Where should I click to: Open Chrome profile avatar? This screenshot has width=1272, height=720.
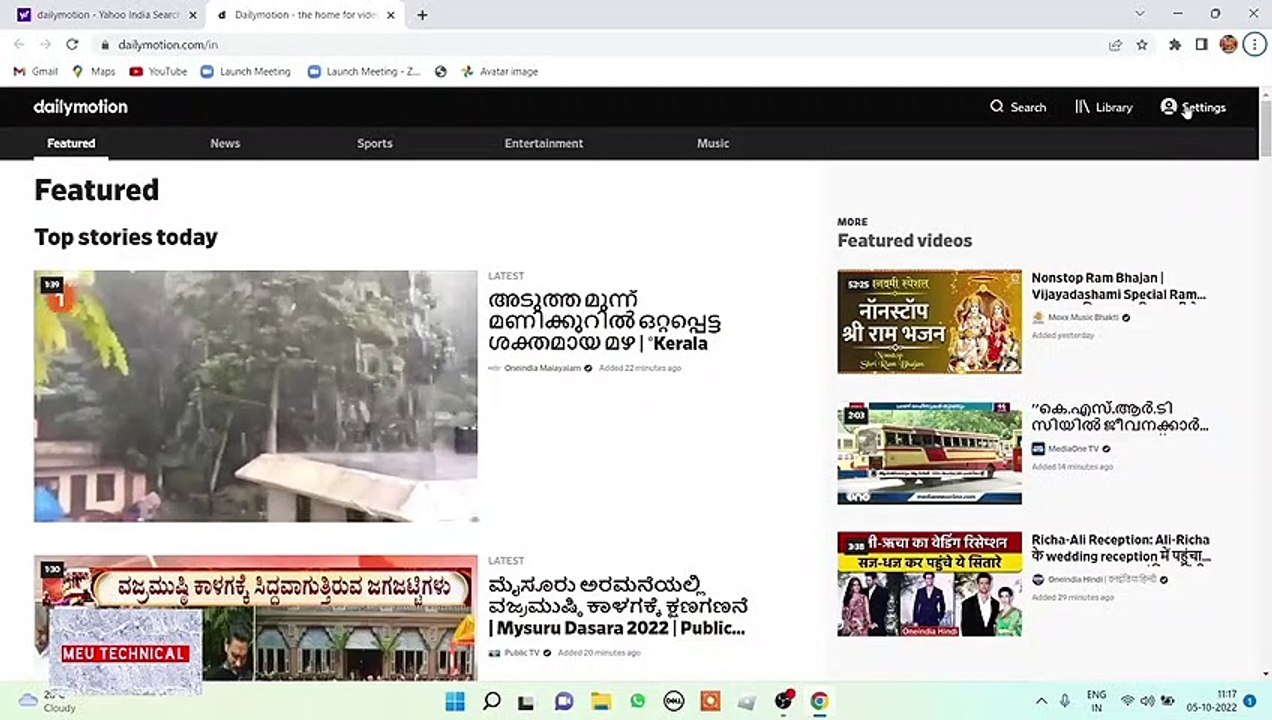(1229, 45)
